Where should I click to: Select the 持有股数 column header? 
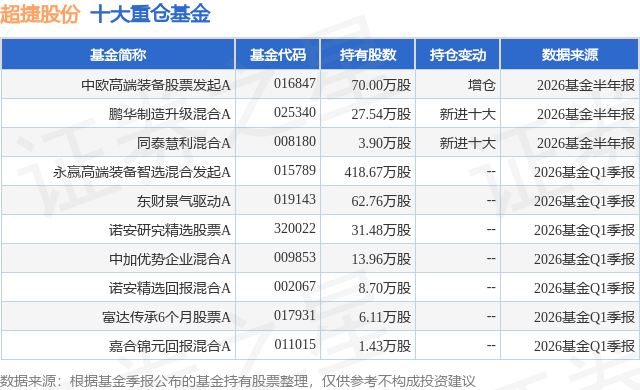click(x=368, y=55)
